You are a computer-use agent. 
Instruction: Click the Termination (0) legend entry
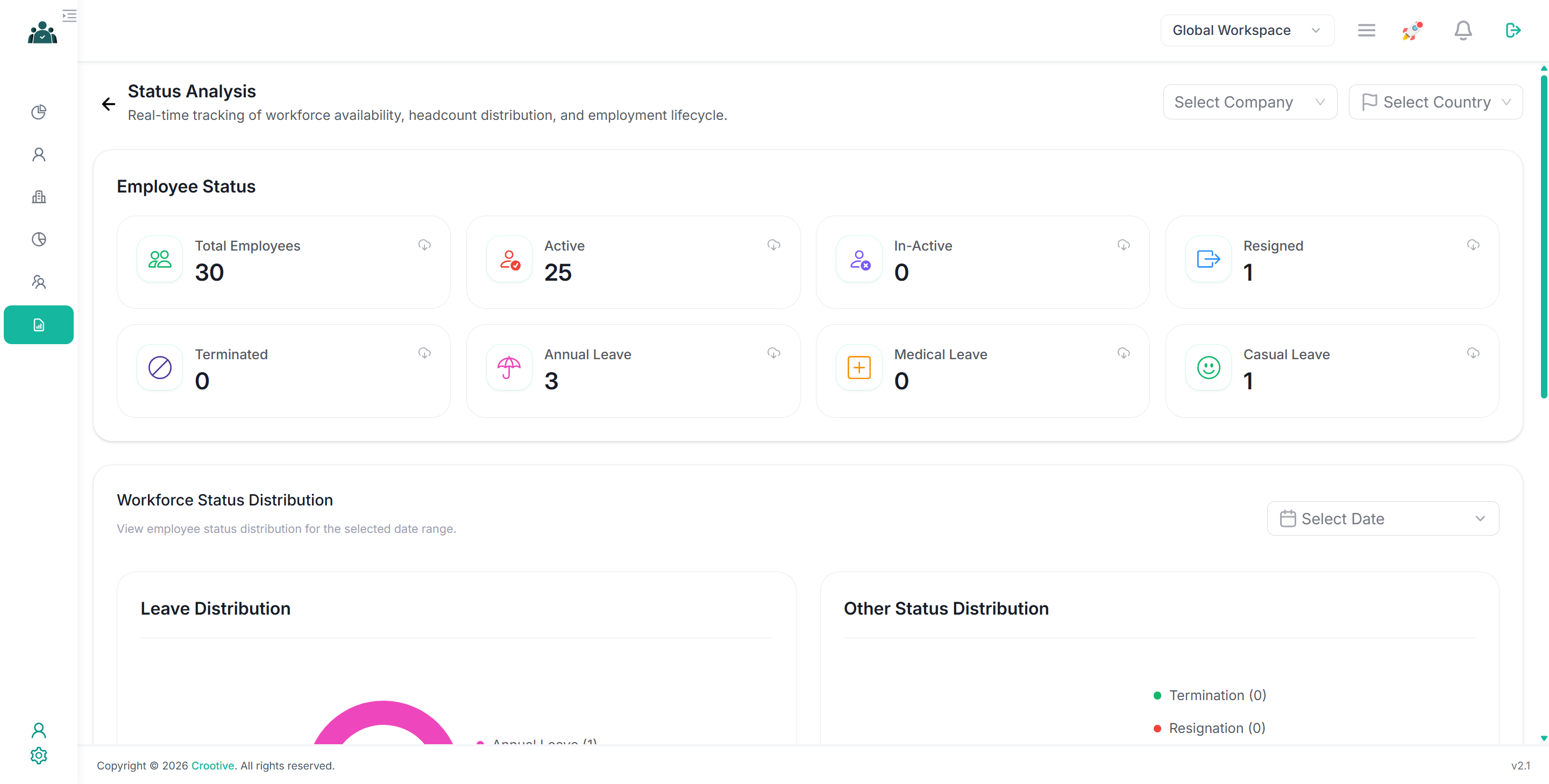(1210, 695)
